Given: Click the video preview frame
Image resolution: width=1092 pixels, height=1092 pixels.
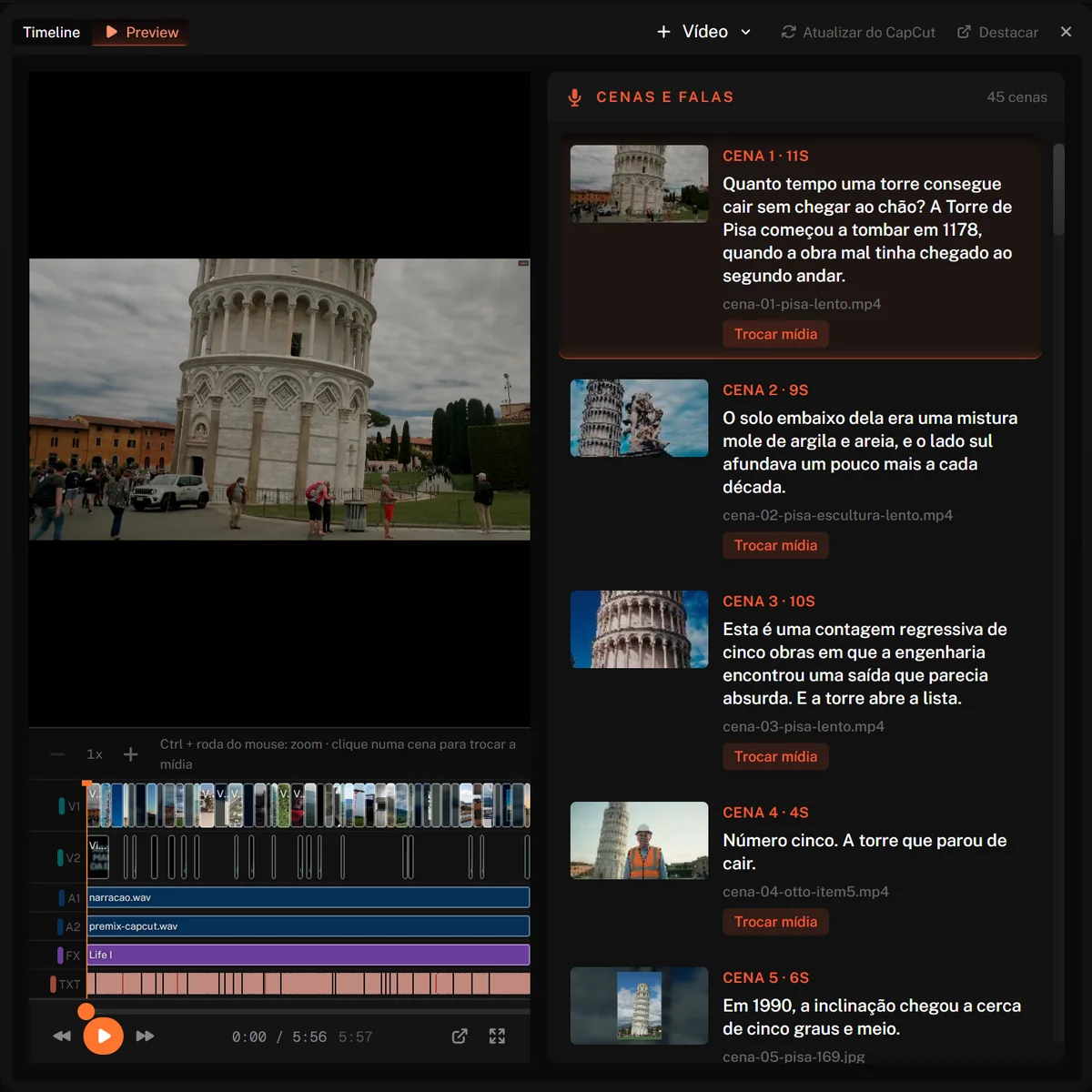Looking at the screenshot, I should click(x=279, y=399).
